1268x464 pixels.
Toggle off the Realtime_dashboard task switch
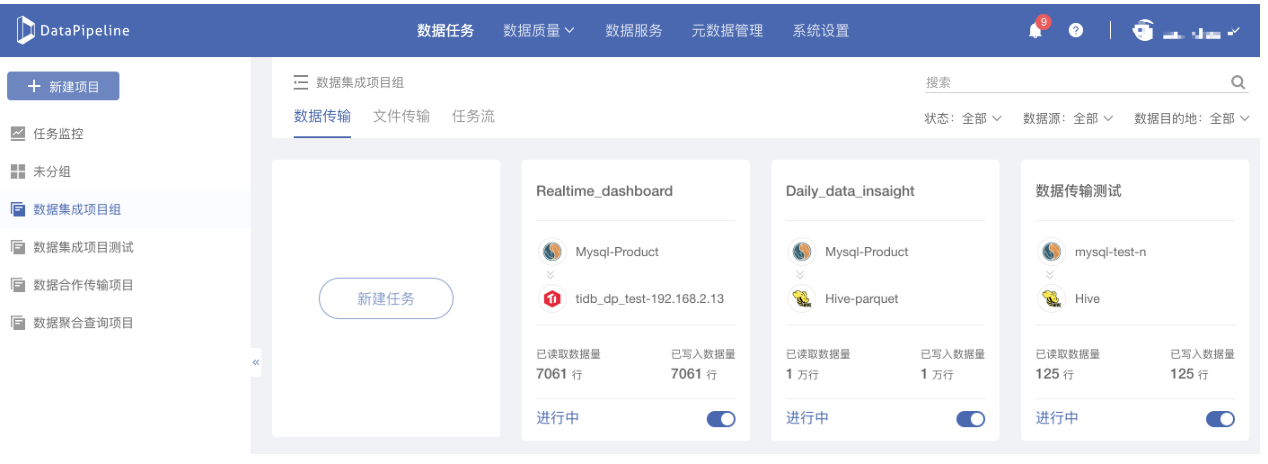tap(721, 419)
